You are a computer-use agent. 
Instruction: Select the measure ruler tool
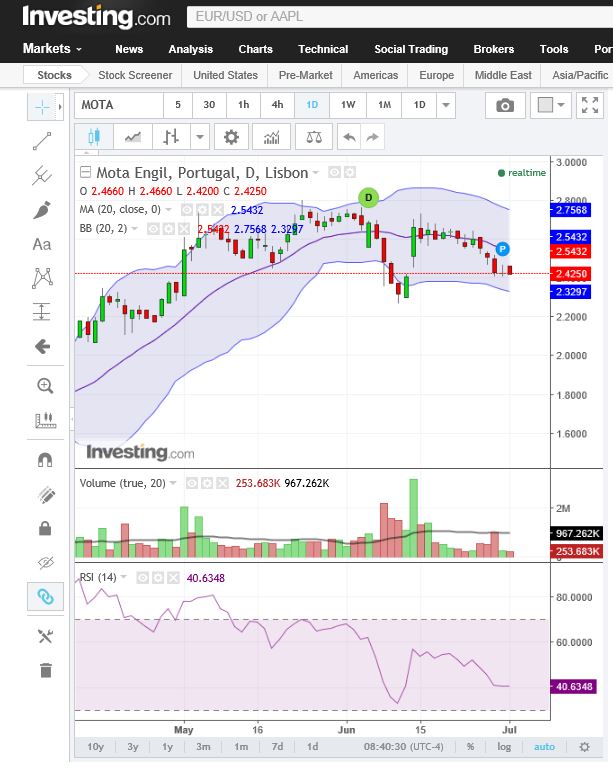(45, 420)
